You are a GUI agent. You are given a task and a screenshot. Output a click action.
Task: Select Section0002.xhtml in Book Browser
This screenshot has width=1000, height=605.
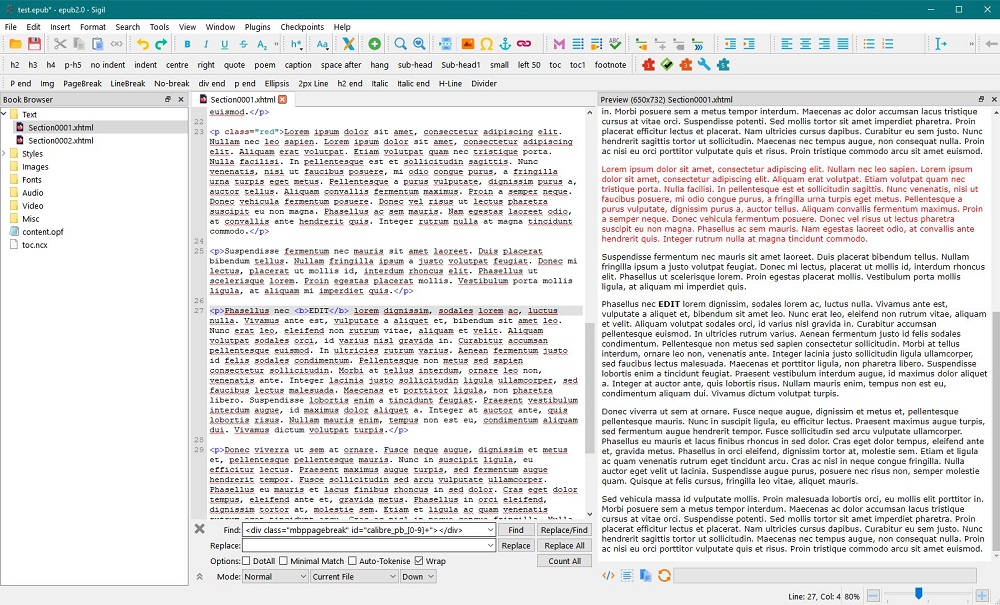[61, 141]
